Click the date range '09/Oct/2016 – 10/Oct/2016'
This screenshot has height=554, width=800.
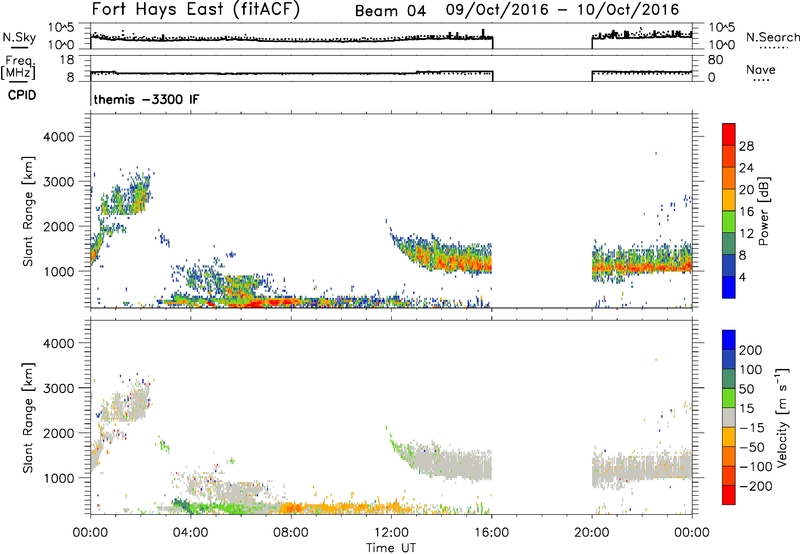[x=562, y=10]
